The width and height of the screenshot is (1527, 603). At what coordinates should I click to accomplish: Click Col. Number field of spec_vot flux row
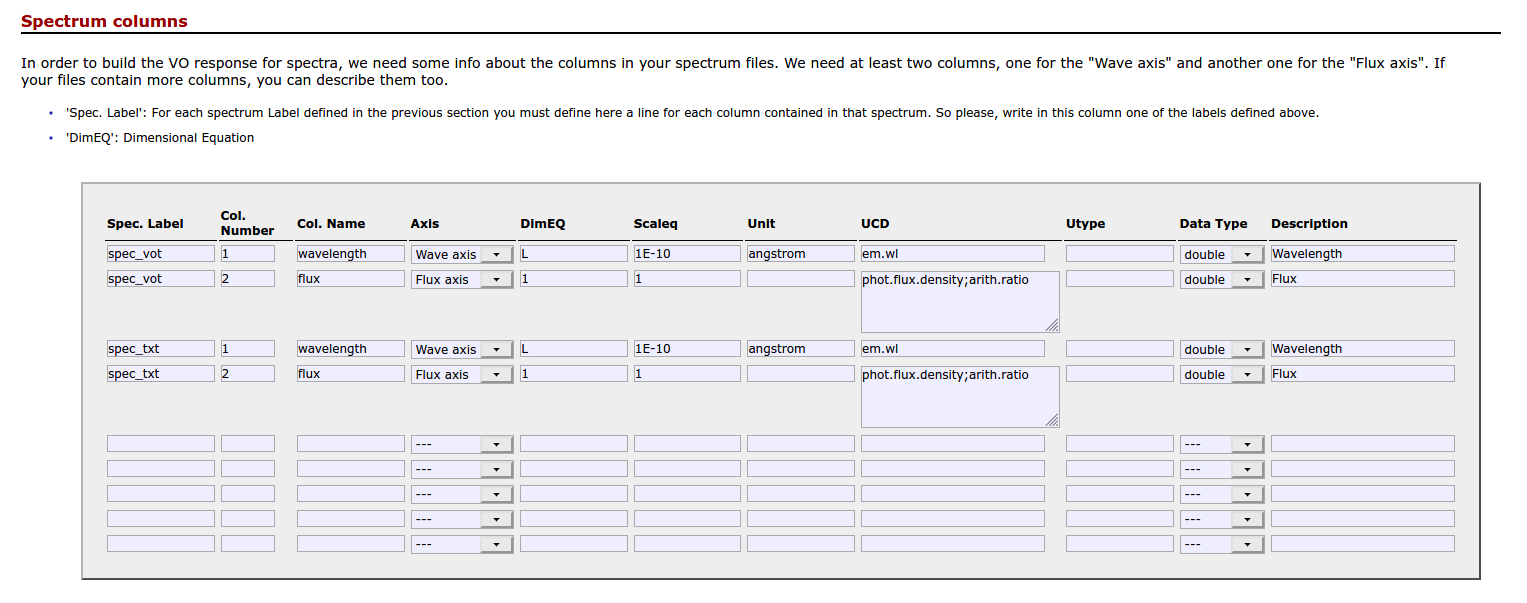coord(248,279)
